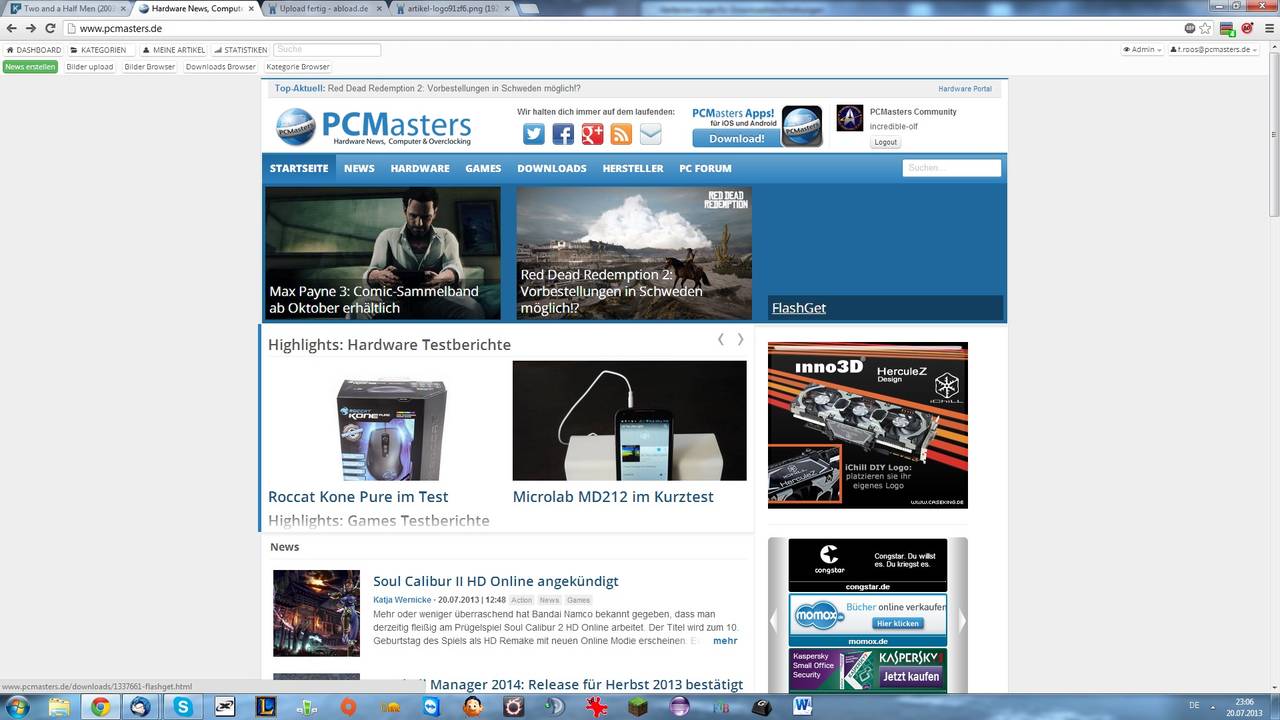Open MEINE ARTIKEL admin menu
1280x720 pixels.
coord(174,49)
